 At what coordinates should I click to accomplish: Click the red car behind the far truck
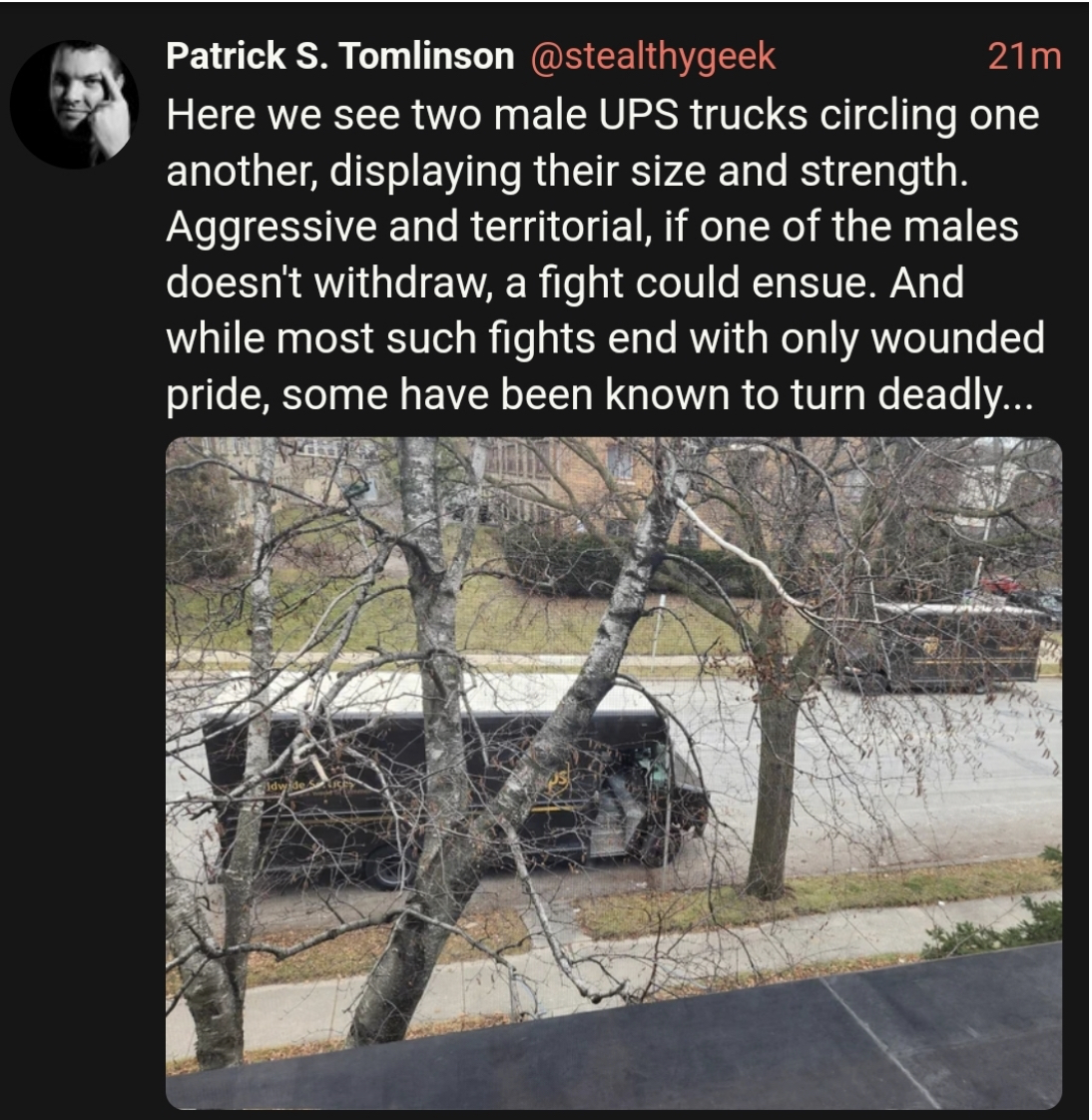coord(1000,584)
